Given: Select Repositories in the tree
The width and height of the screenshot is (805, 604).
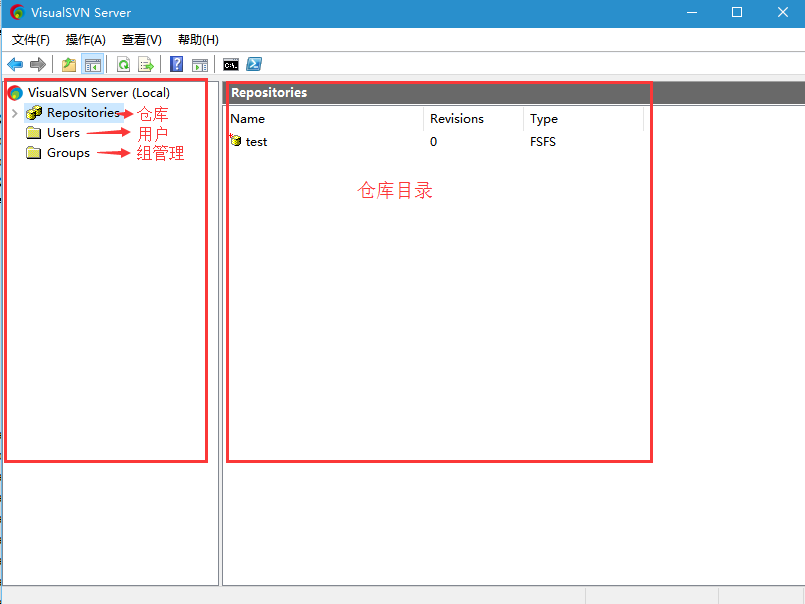Looking at the screenshot, I should click(x=83, y=112).
